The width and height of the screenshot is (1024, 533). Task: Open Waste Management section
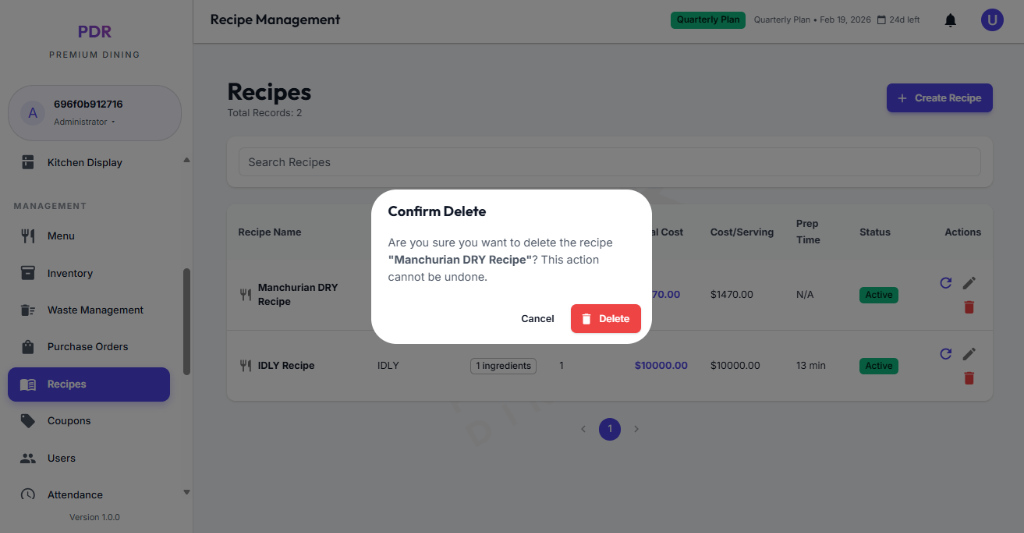95,310
